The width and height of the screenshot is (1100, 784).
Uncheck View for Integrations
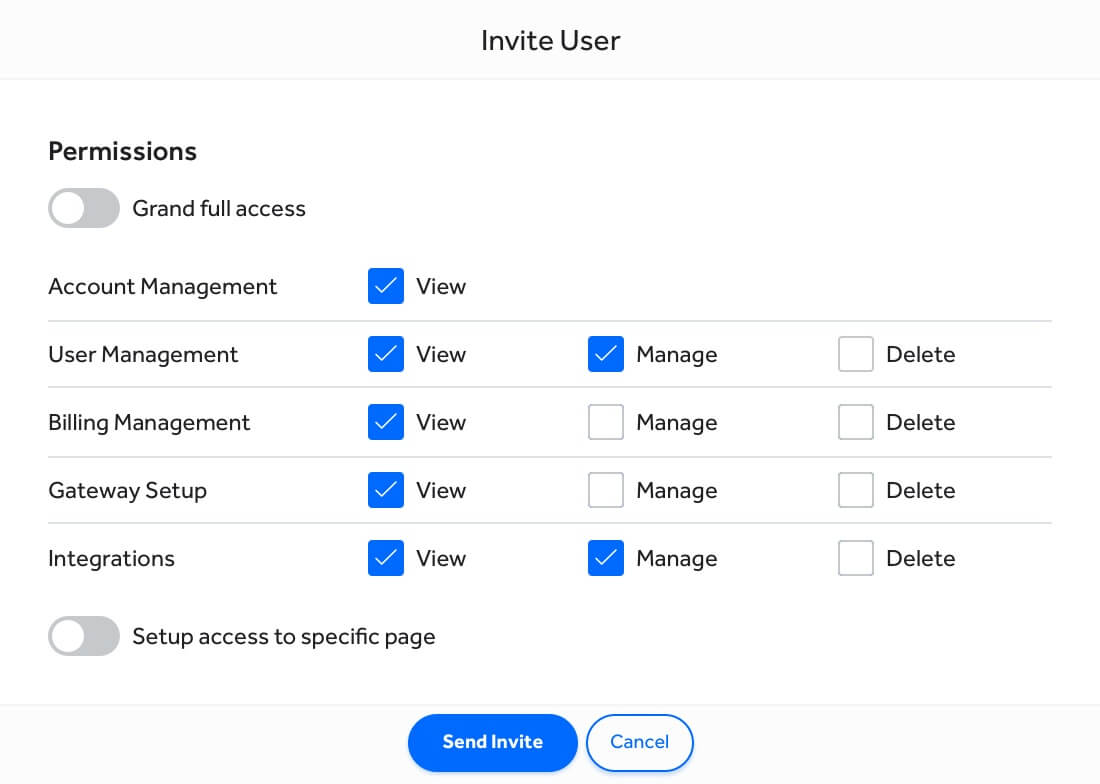click(385, 558)
